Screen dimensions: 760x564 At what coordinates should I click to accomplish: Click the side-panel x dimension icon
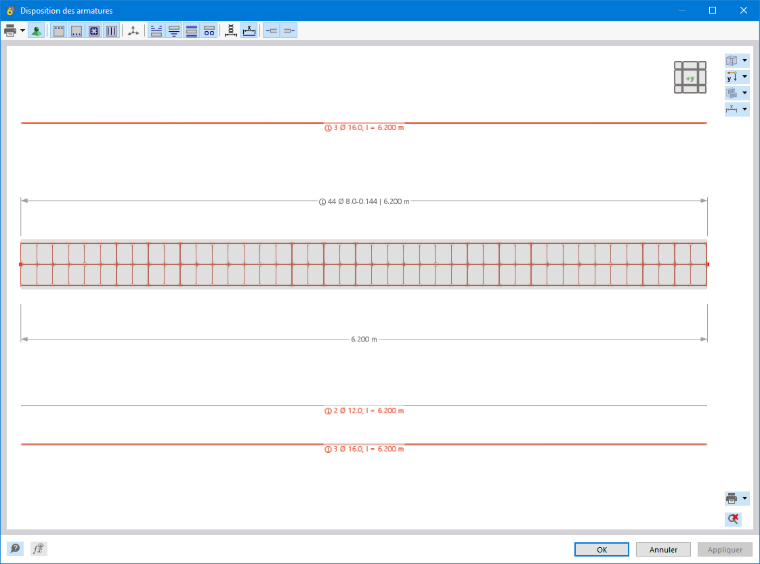point(731,109)
